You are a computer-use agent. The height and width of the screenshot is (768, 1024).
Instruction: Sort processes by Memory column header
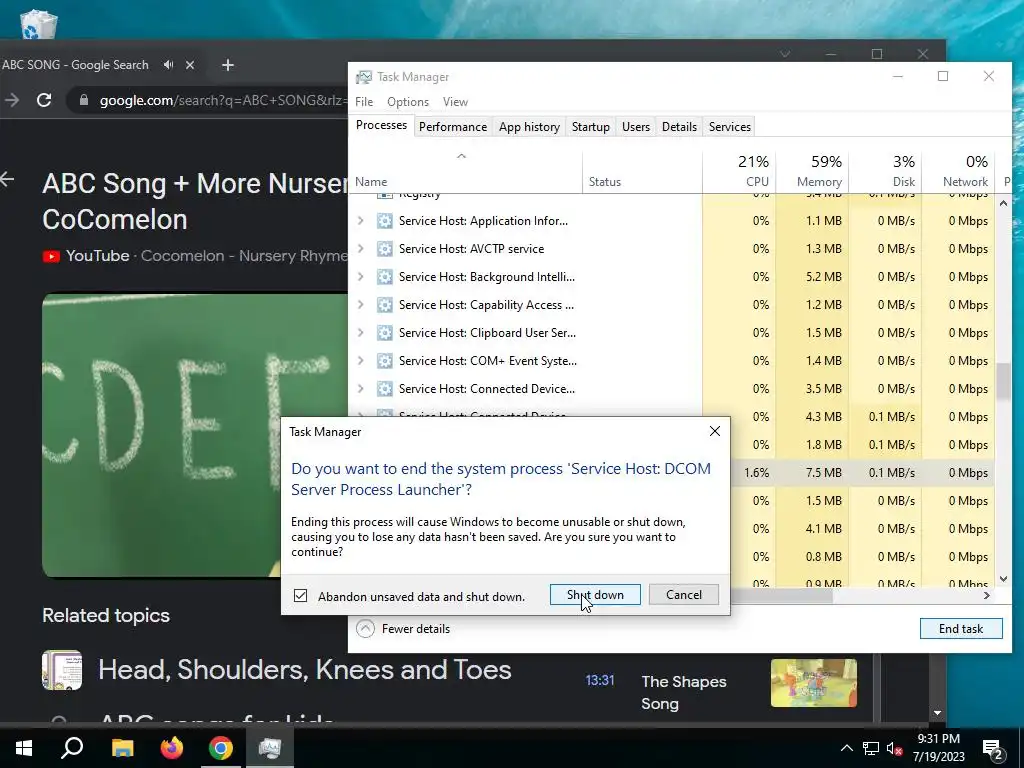(x=812, y=172)
